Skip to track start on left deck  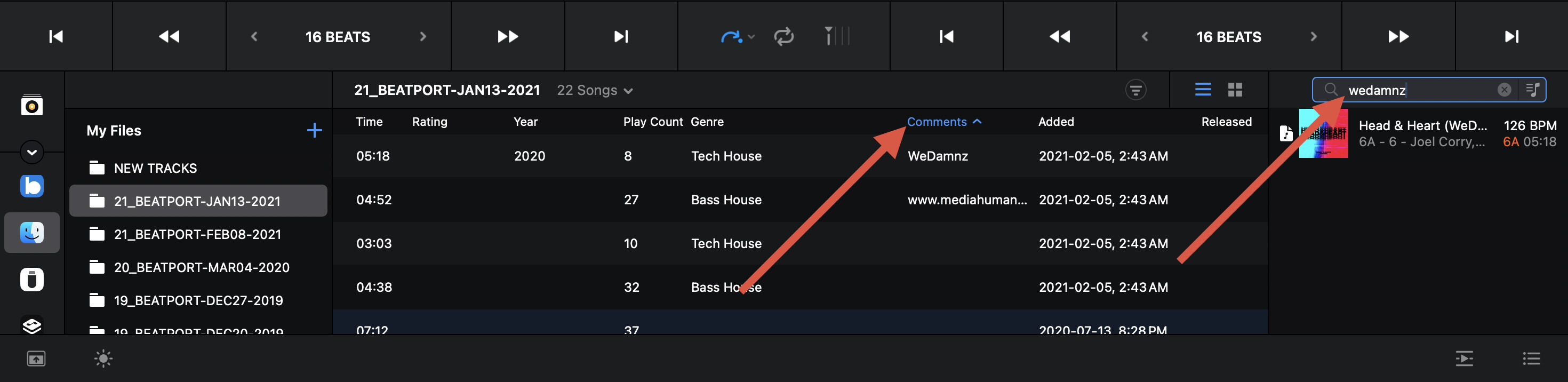[56, 37]
